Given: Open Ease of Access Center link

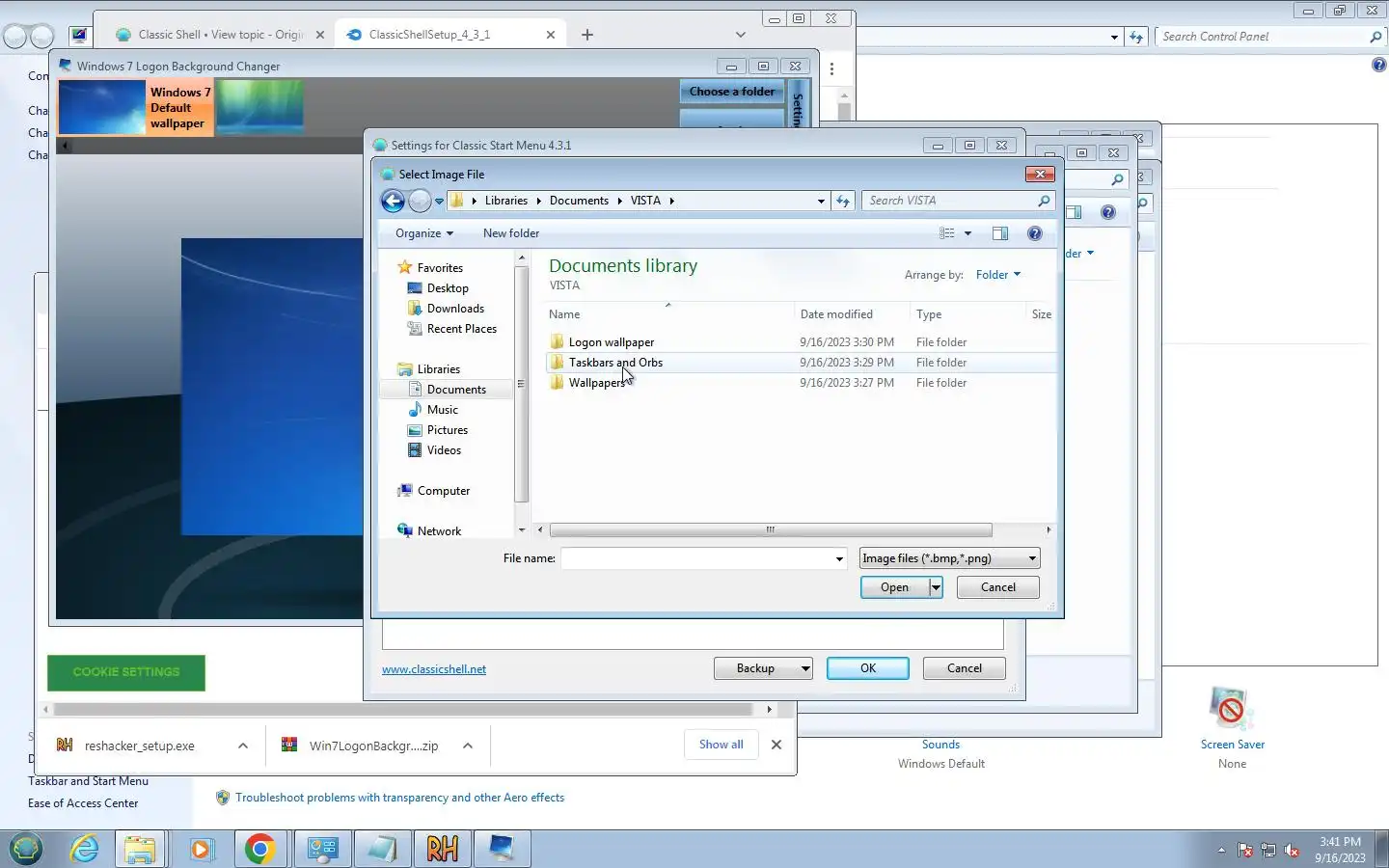Looking at the screenshot, I should point(83,803).
